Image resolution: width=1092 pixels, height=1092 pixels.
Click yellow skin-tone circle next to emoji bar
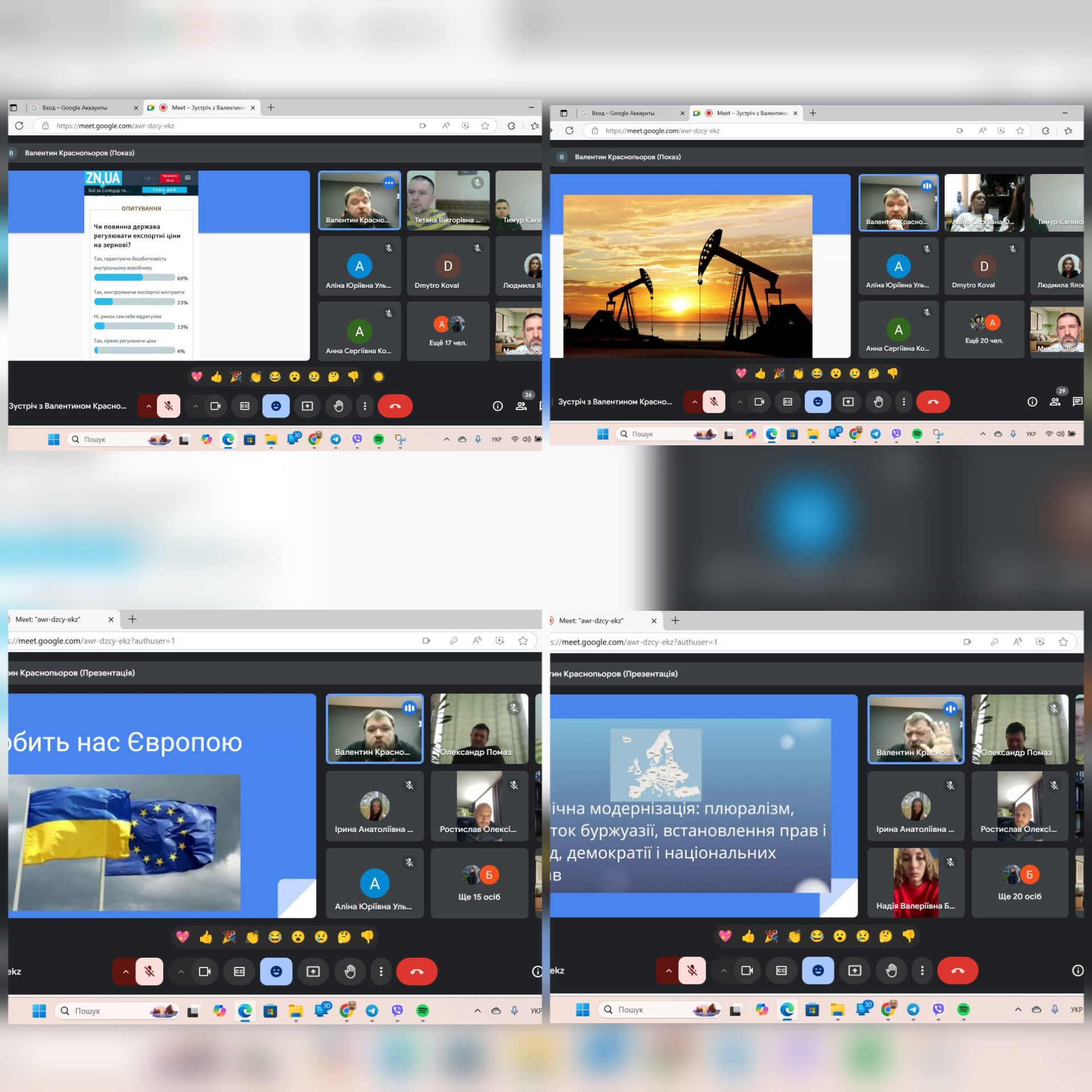(x=378, y=377)
